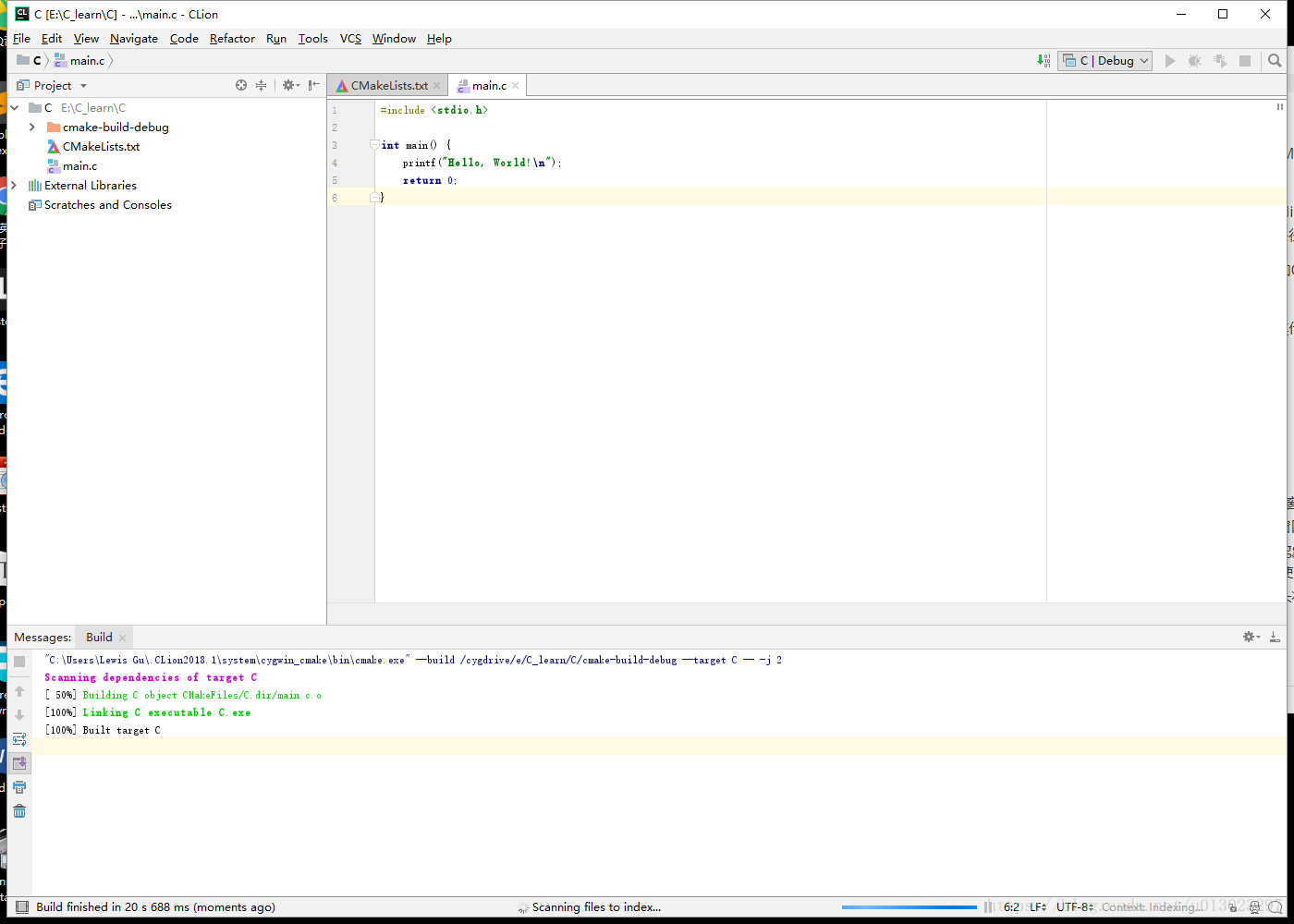Click the Run play button in toolbar
Image resolution: width=1294 pixels, height=924 pixels.
[1170, 61]
